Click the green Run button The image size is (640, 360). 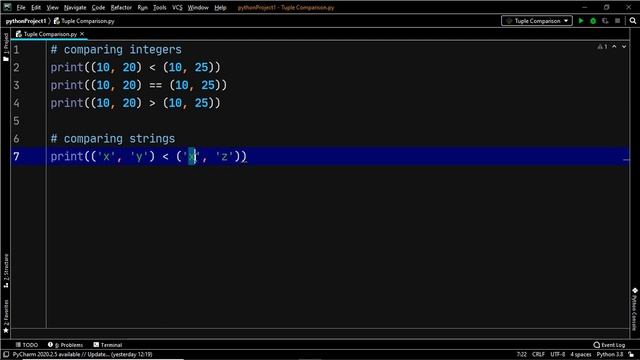click(x=581, y=21)
